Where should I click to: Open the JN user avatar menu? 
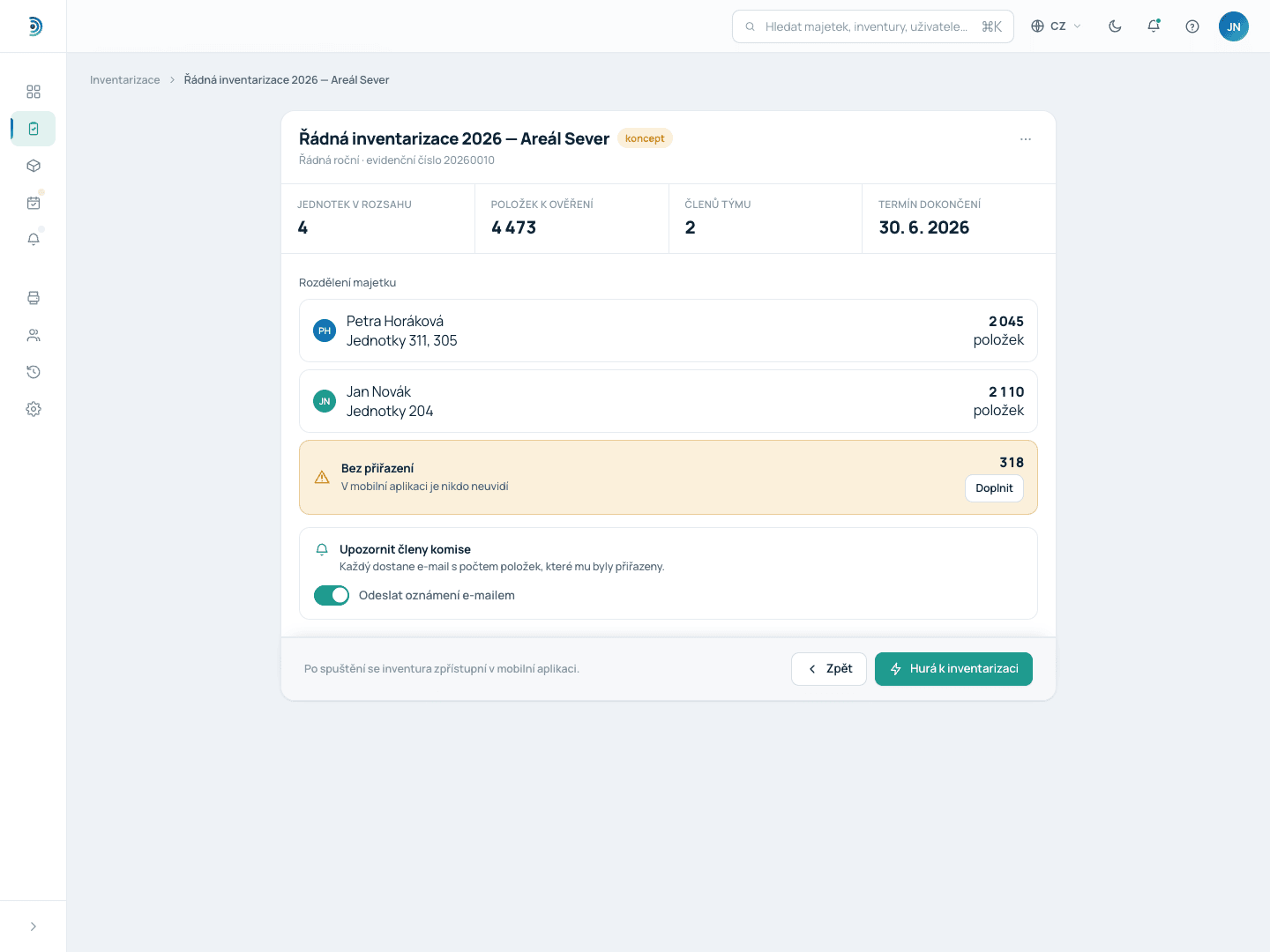point(1234,26)
